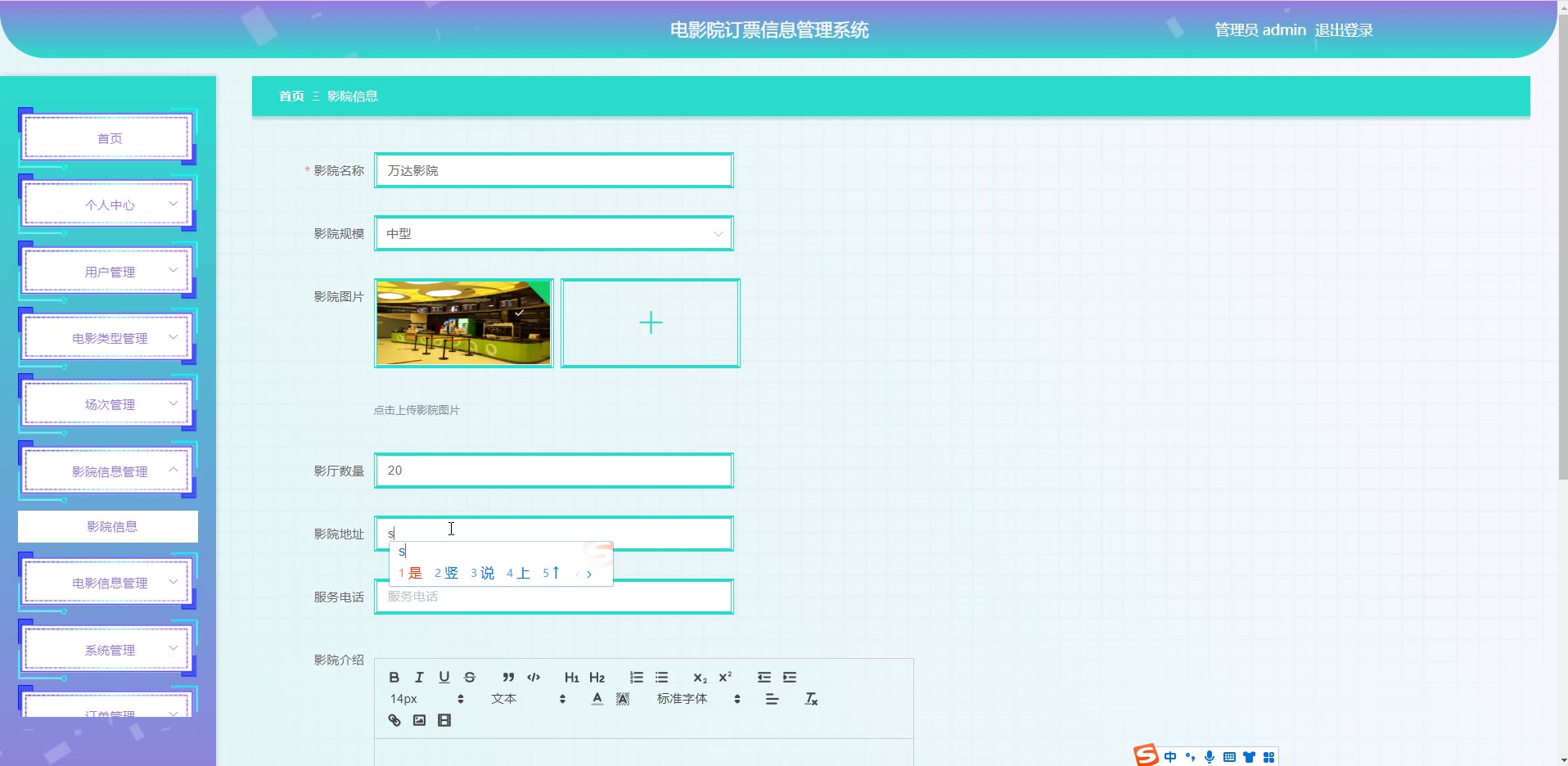The width and height of the screenshot is (1568, 766).
Task: Choose IME candidate 1 是
Action: pos(411,573)
